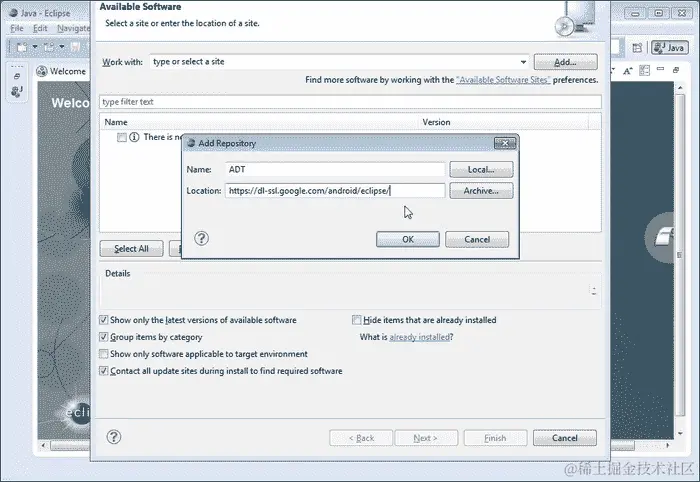Click the Workbench icon on Welcome page
This screenshot has height=482, width=700.
(662, 237)
